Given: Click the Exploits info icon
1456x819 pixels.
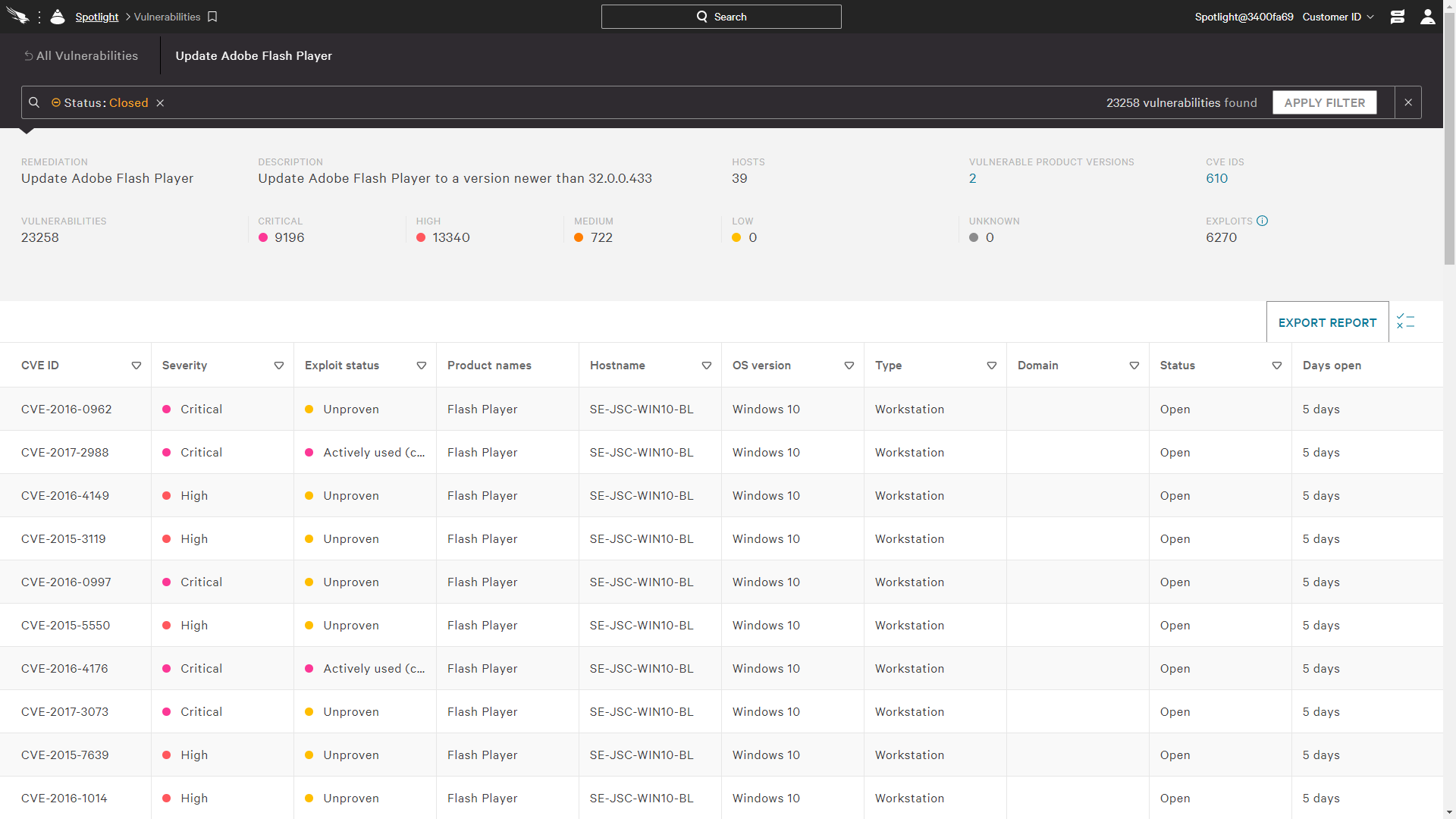Looking at the screenshot, I should click(1262, 221).
